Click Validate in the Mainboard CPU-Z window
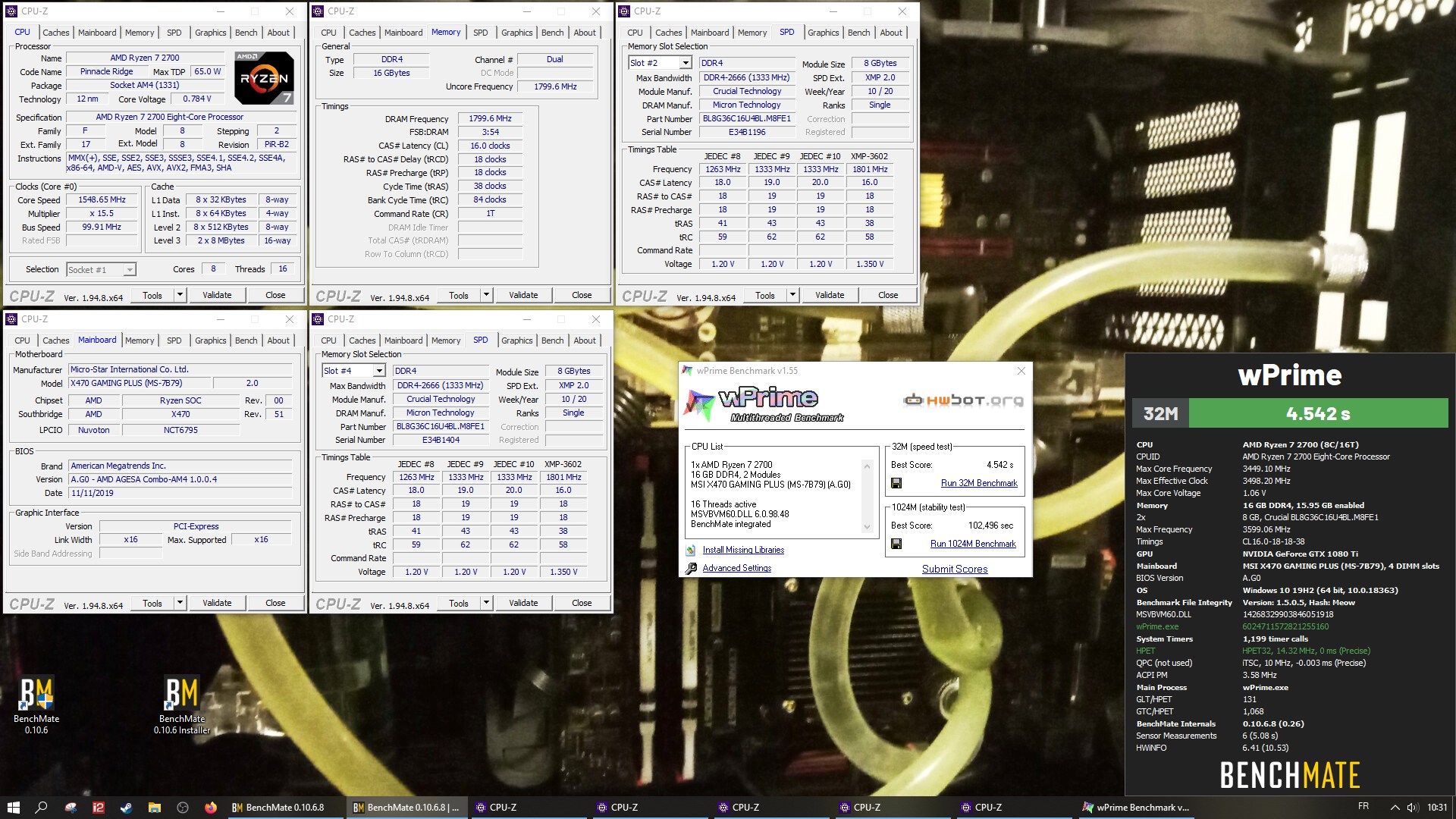 point(217,603)
